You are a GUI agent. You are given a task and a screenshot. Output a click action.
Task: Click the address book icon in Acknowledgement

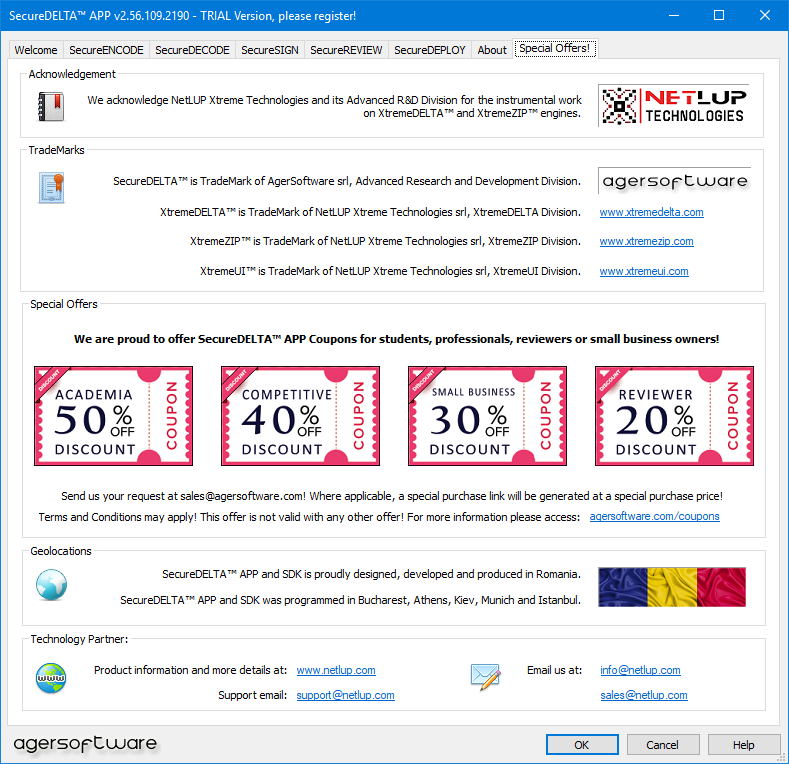pyautogui.click(x=51, y=107)
